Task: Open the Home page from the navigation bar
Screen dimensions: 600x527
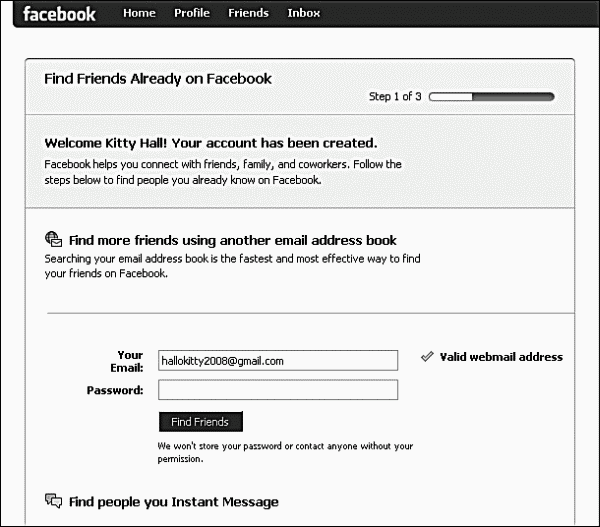Action: (139, 14)
